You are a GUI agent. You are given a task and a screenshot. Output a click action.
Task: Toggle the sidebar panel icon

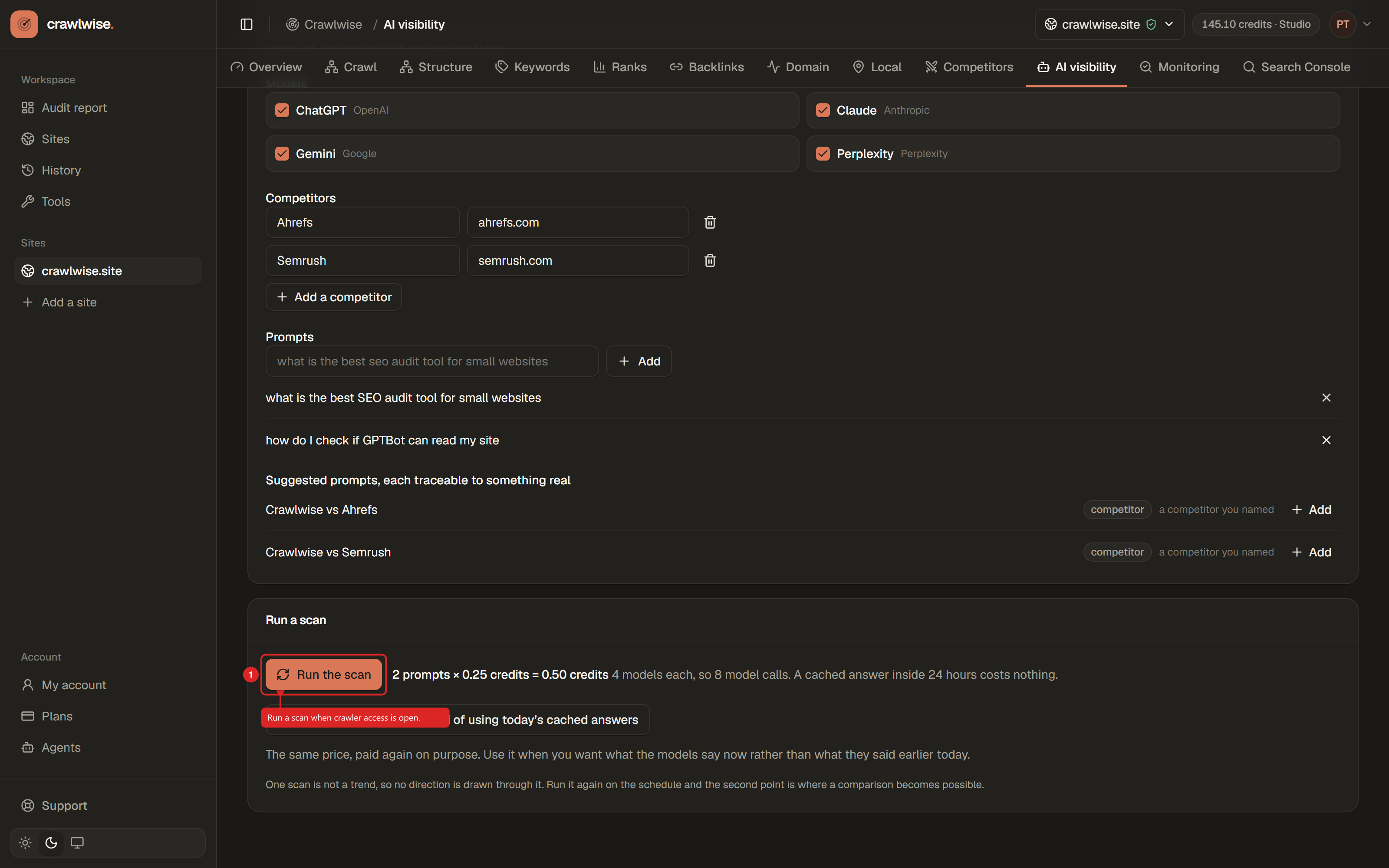click(246, 24)
